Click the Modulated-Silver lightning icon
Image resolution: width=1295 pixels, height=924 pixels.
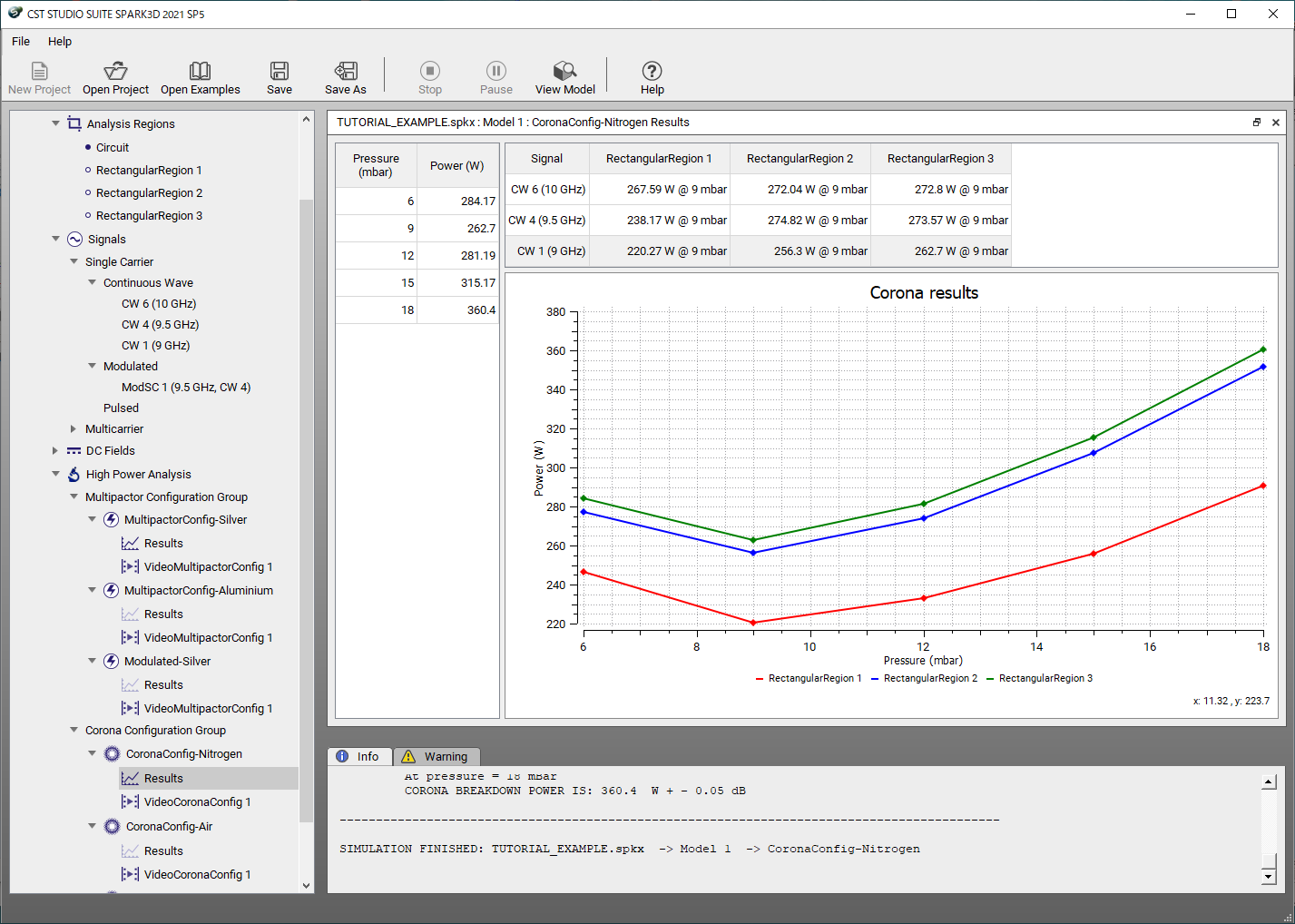pos(111,661)
